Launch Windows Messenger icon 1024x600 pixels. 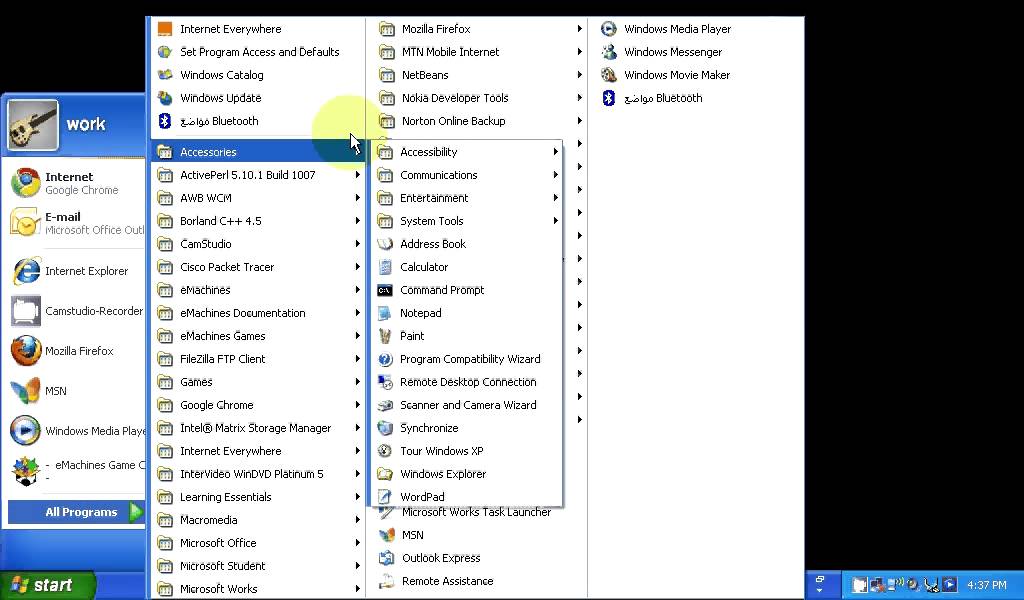coord(609,52)
